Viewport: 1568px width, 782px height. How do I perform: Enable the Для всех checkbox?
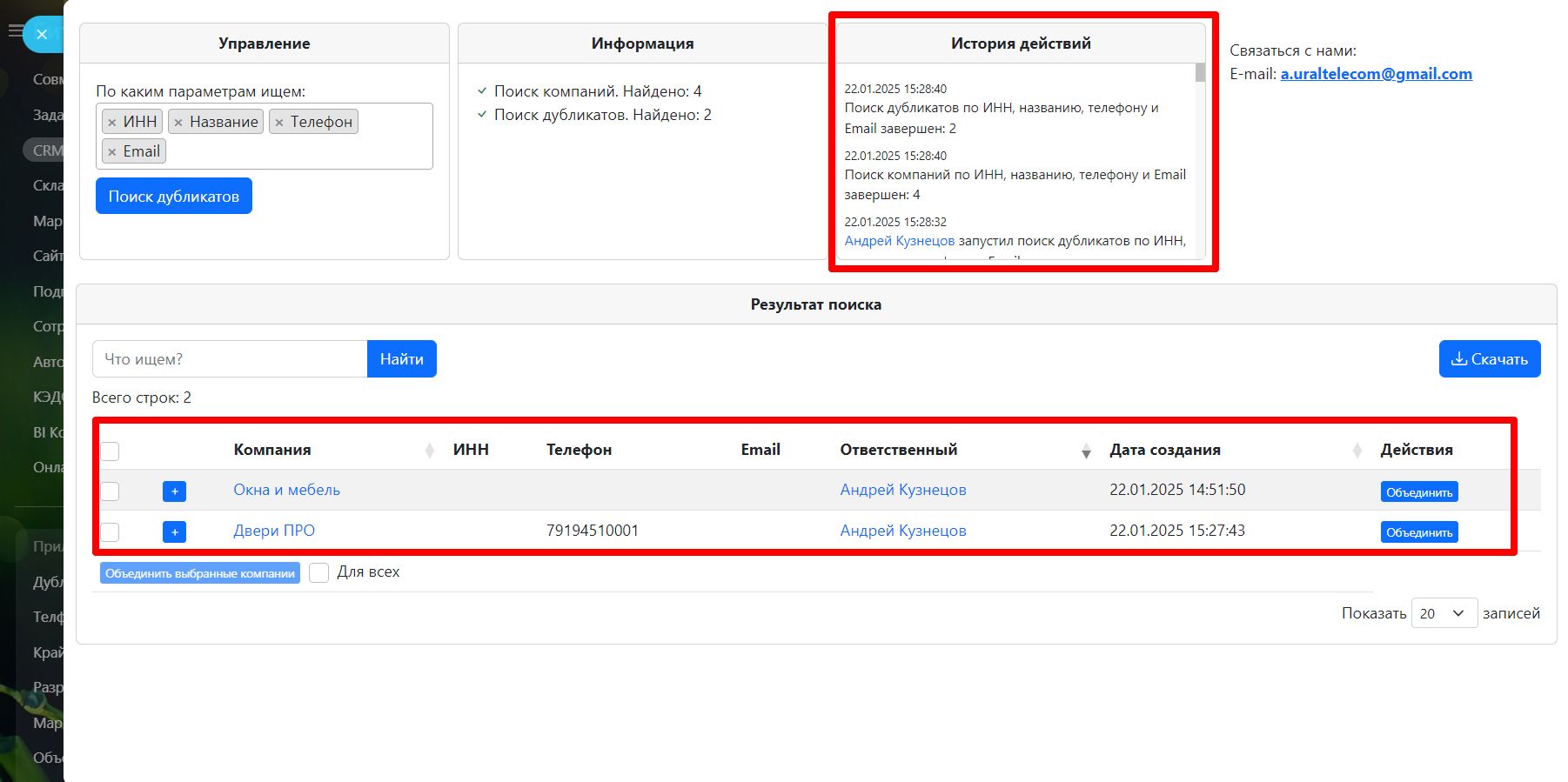click(319, 572)
